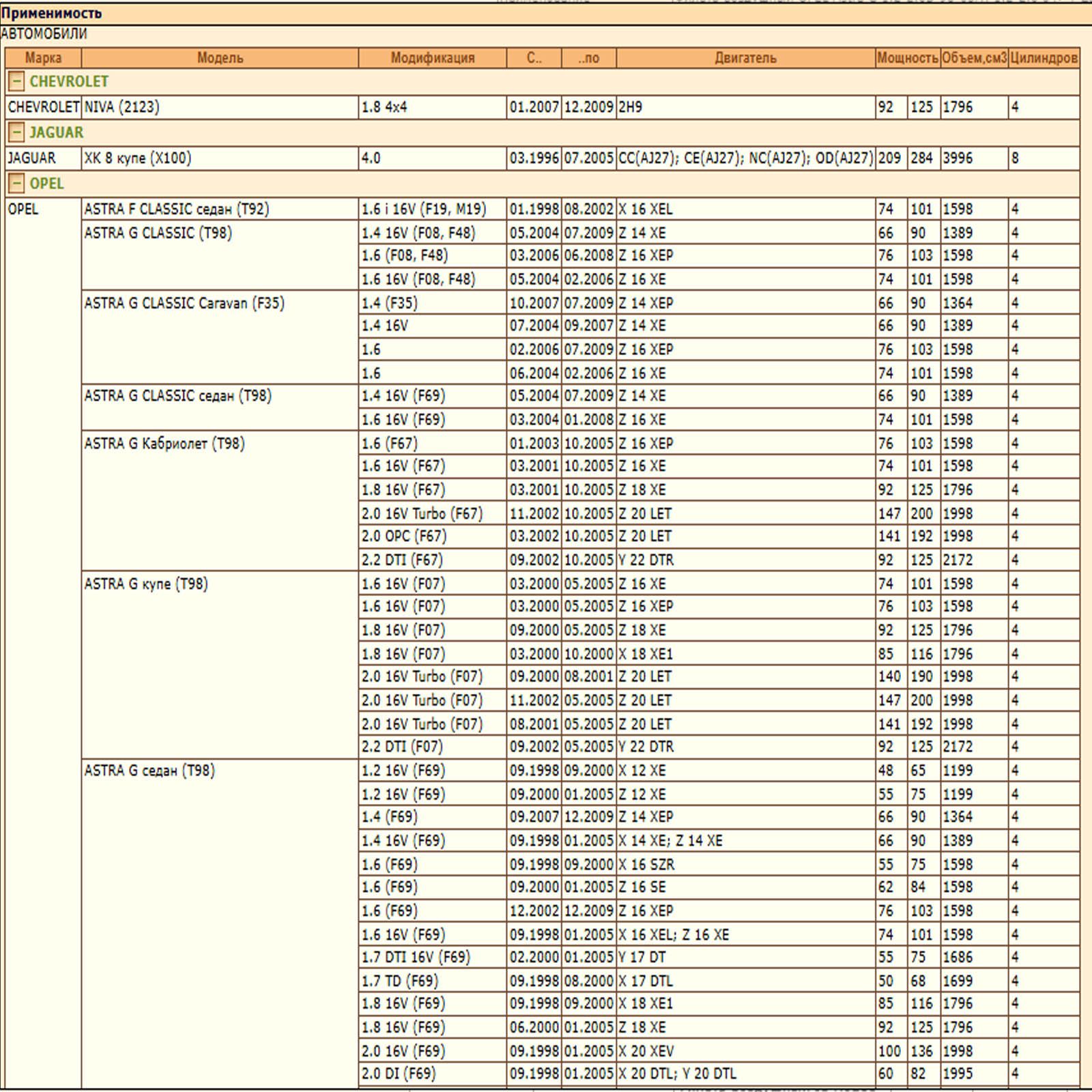Select the 1.7 DTI 16V (F69) modification
This screenshot has width=1092, height=1092.
[416, 957]
